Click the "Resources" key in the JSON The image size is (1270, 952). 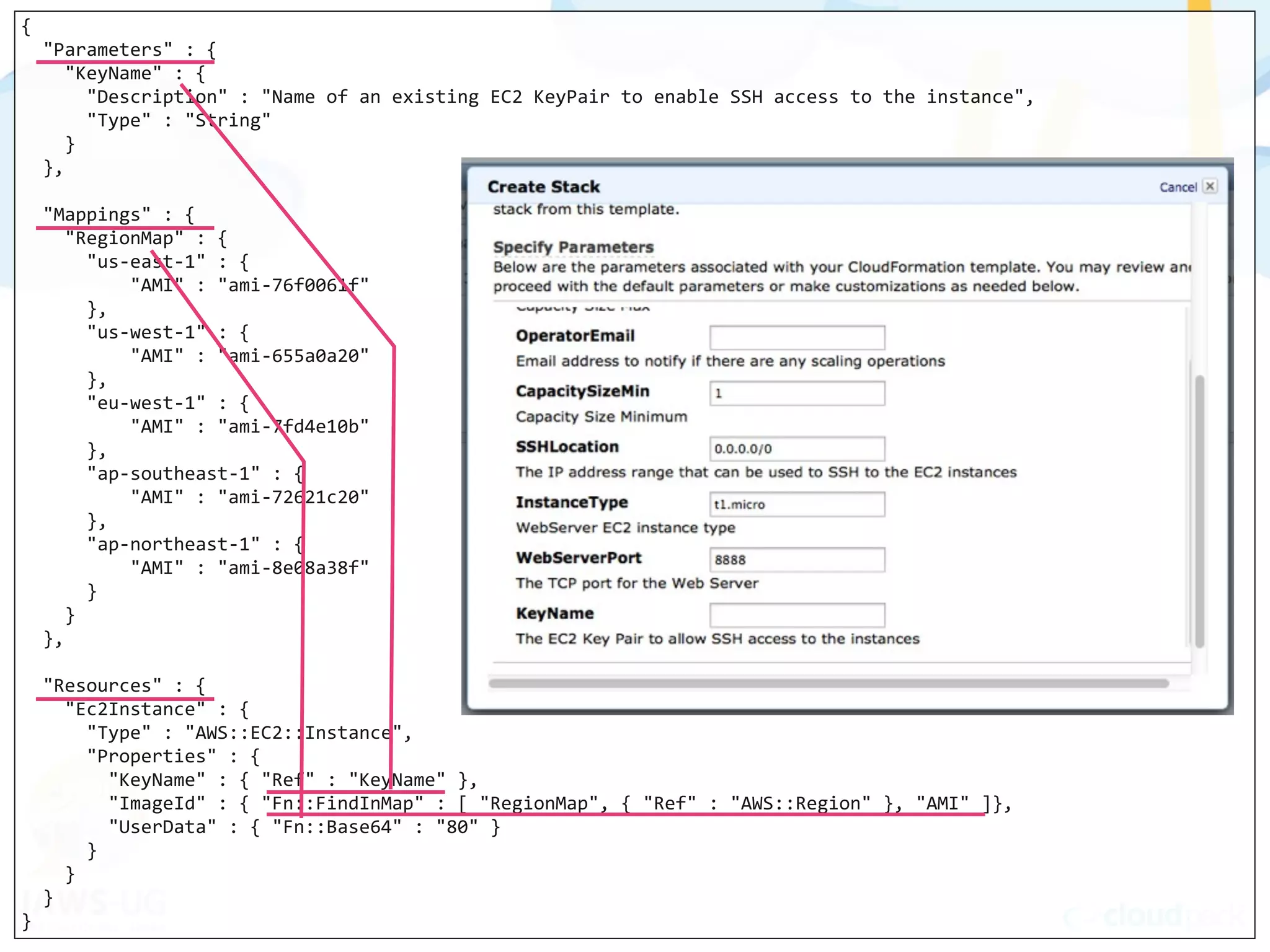coord(102,685)
